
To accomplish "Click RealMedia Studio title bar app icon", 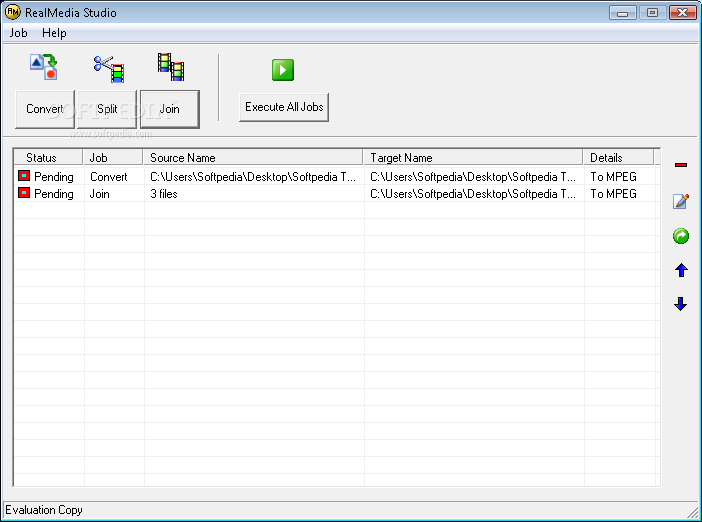I will click(13, 12).
